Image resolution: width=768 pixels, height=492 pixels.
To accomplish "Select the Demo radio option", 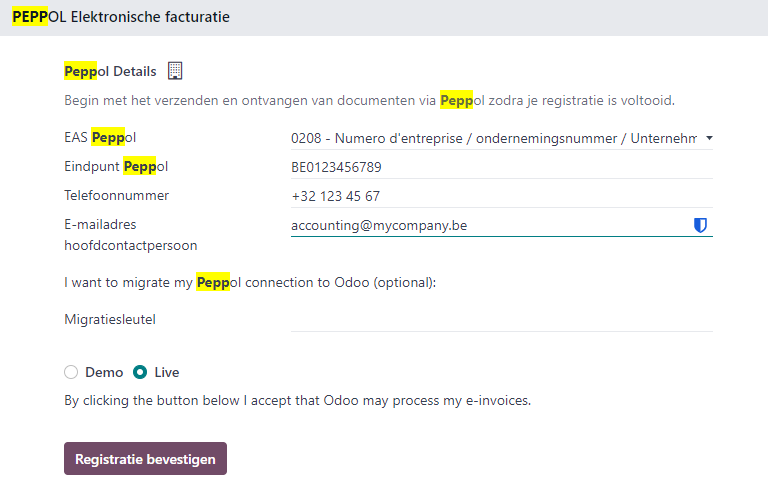I will click(x=71, y=372).
